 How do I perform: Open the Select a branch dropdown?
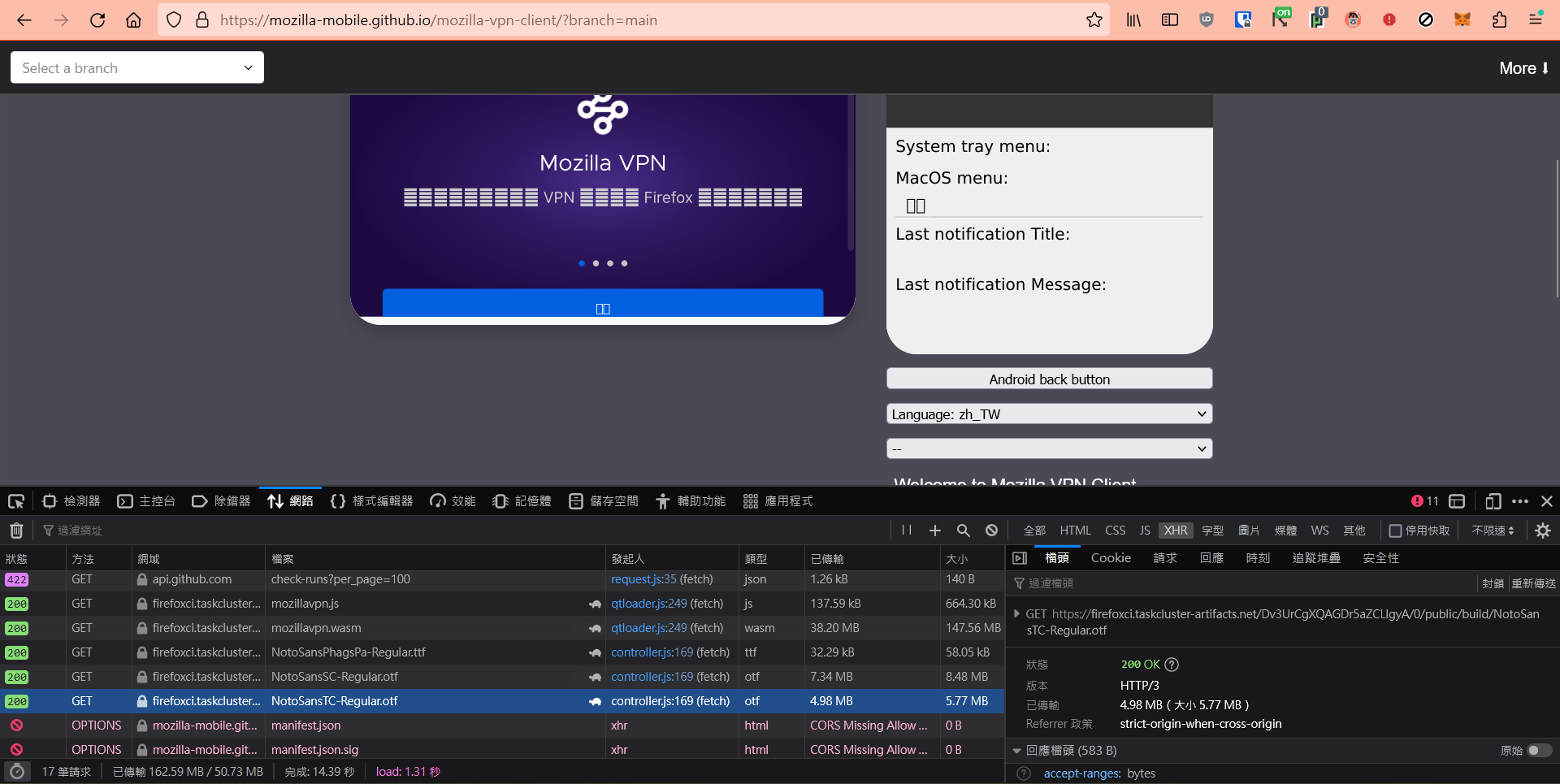coord(137,67)
